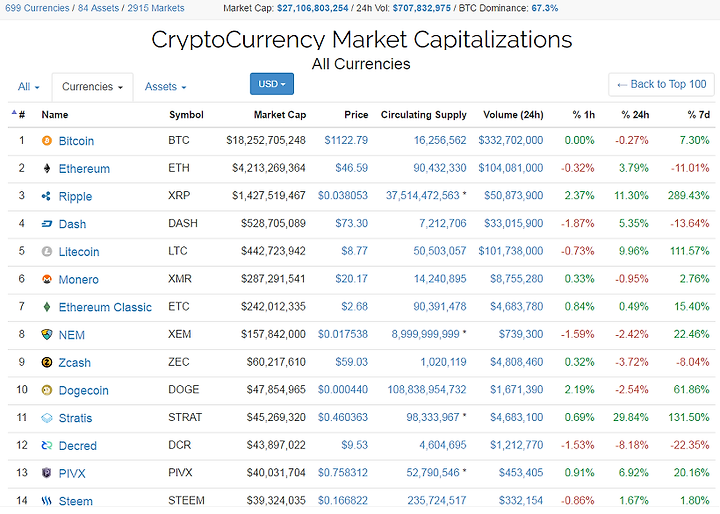Click Ripple 7d change 289.43%
Viewport: 720px width, 514px height.
click(x=688, y=195)
